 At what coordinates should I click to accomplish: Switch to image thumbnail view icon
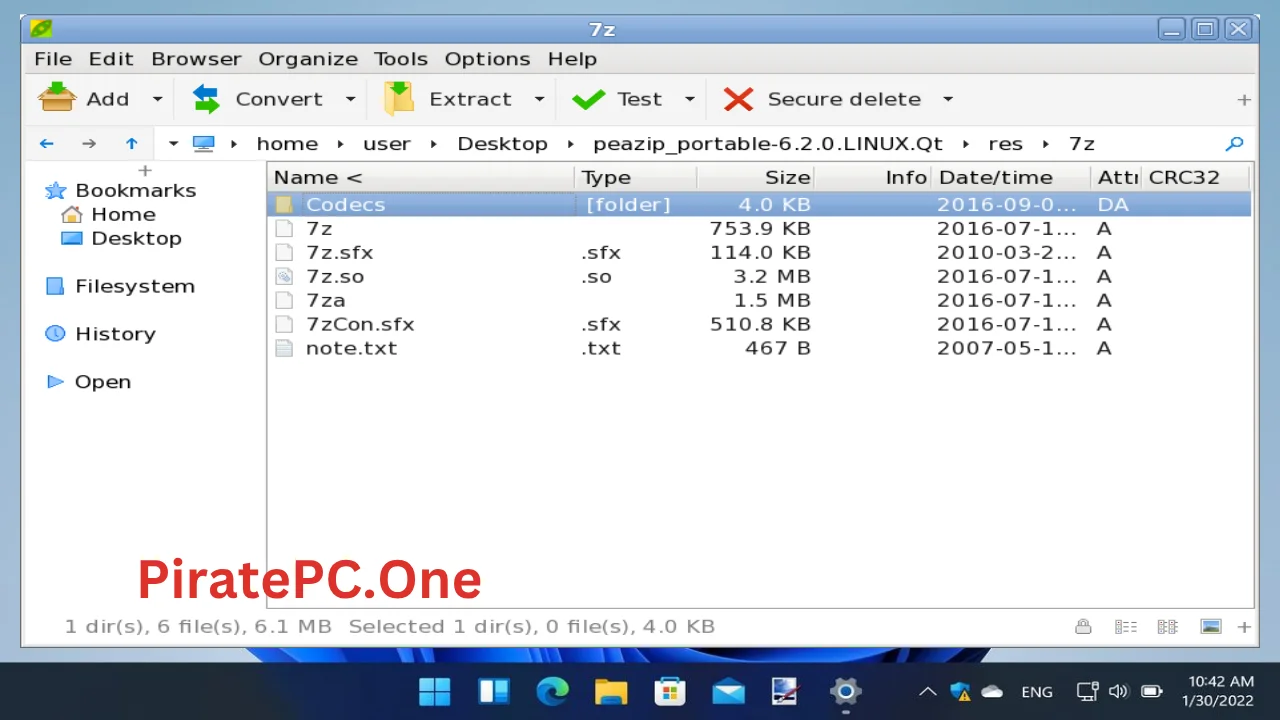pos(1211,627)
